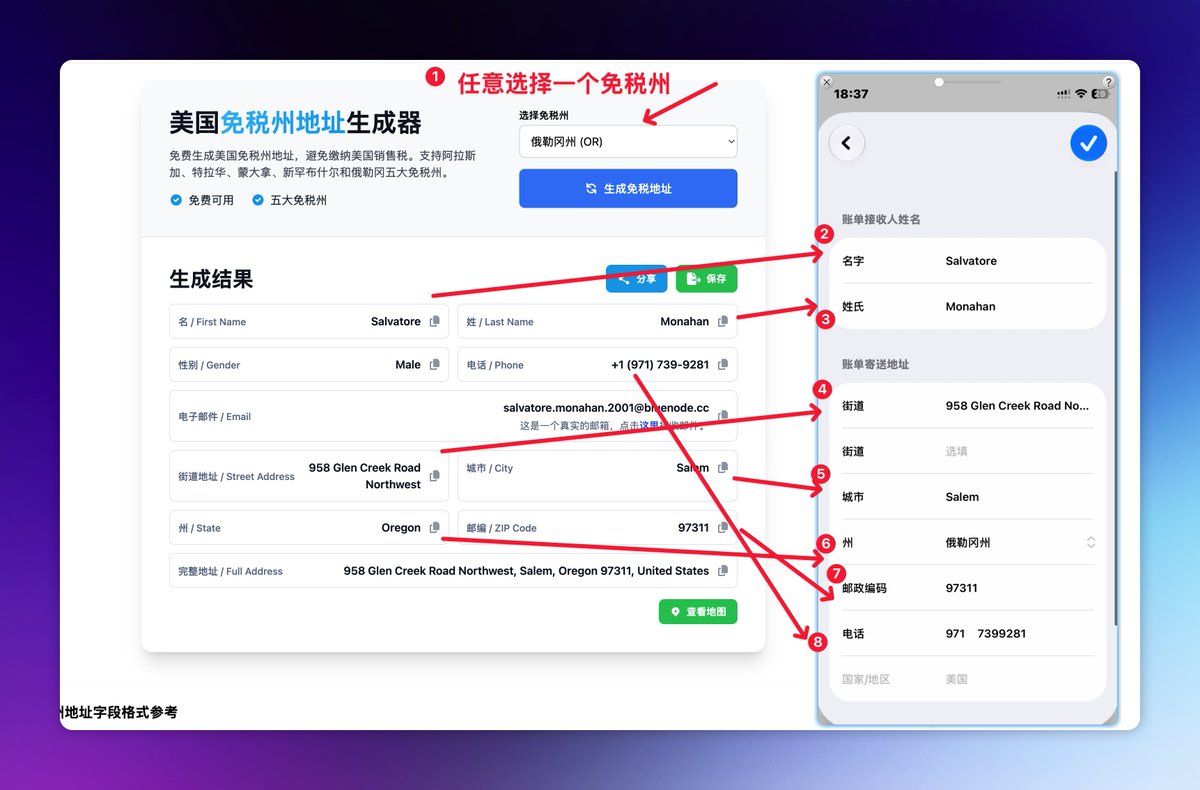Copy the Street Address value
Screen dimensions: 1200x790
coord(434,476)
